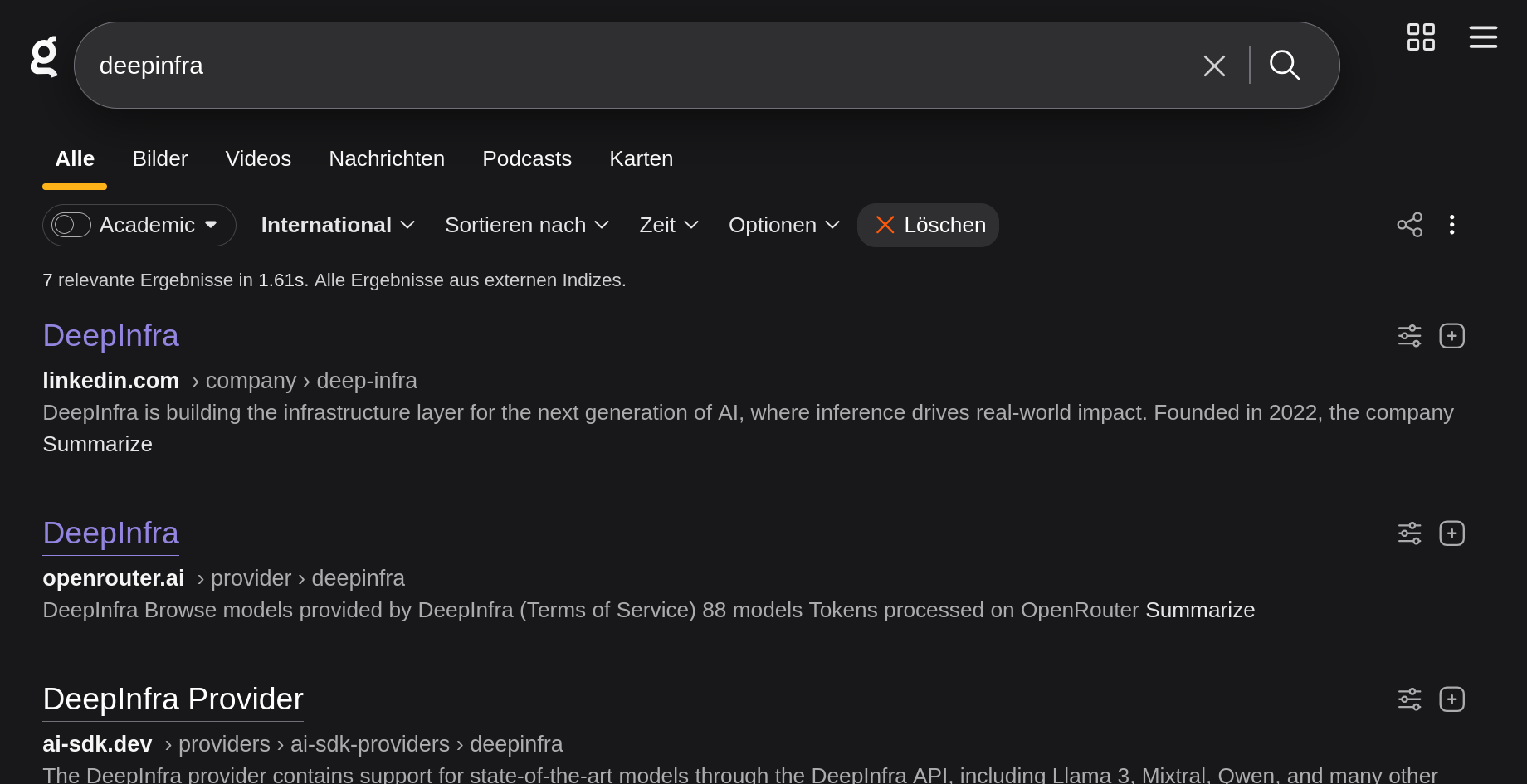Share the search results page

[1410, 225]
